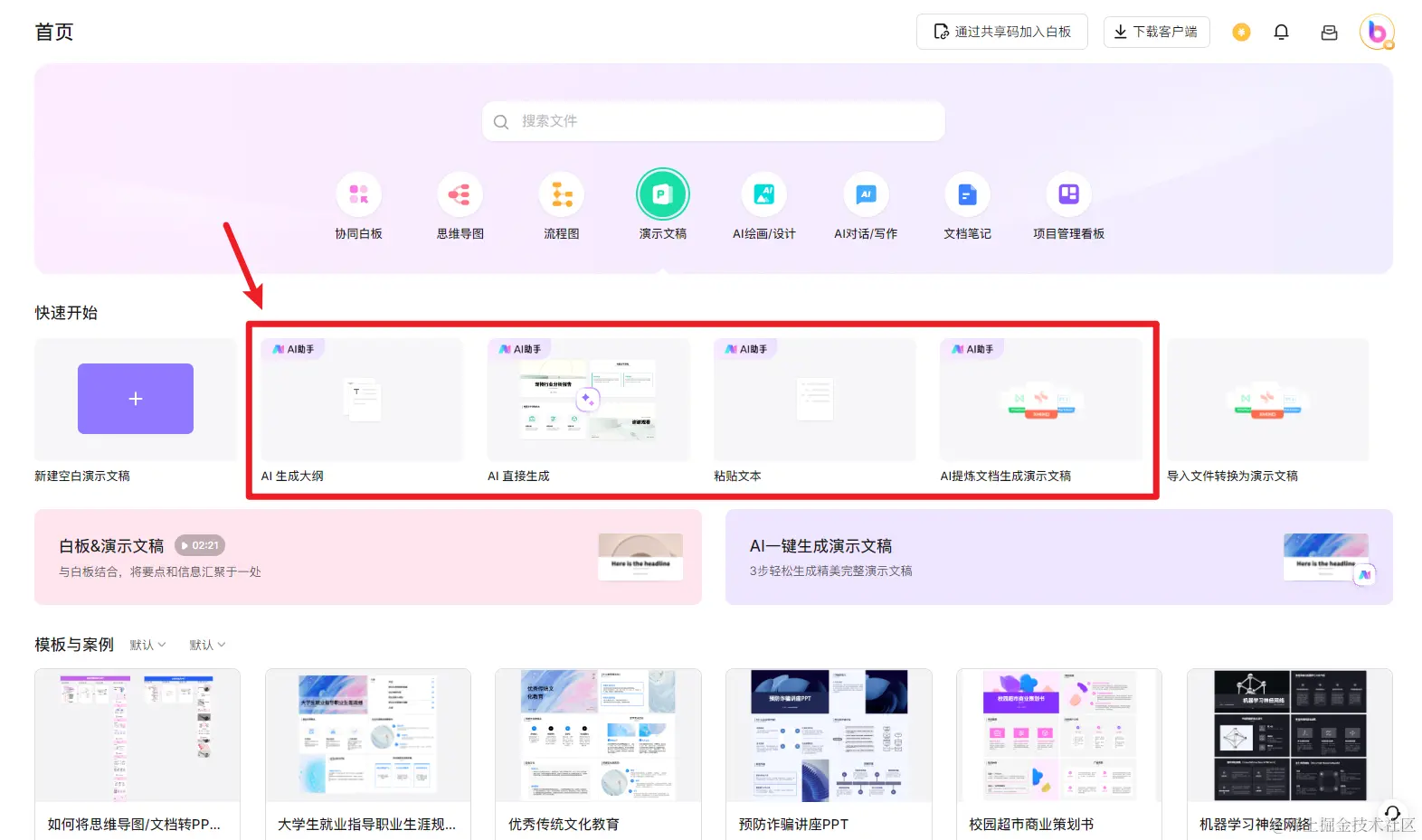
Task: Open the AI一键生成演示文稿 banner
Action: click(x=1059, y=557)
